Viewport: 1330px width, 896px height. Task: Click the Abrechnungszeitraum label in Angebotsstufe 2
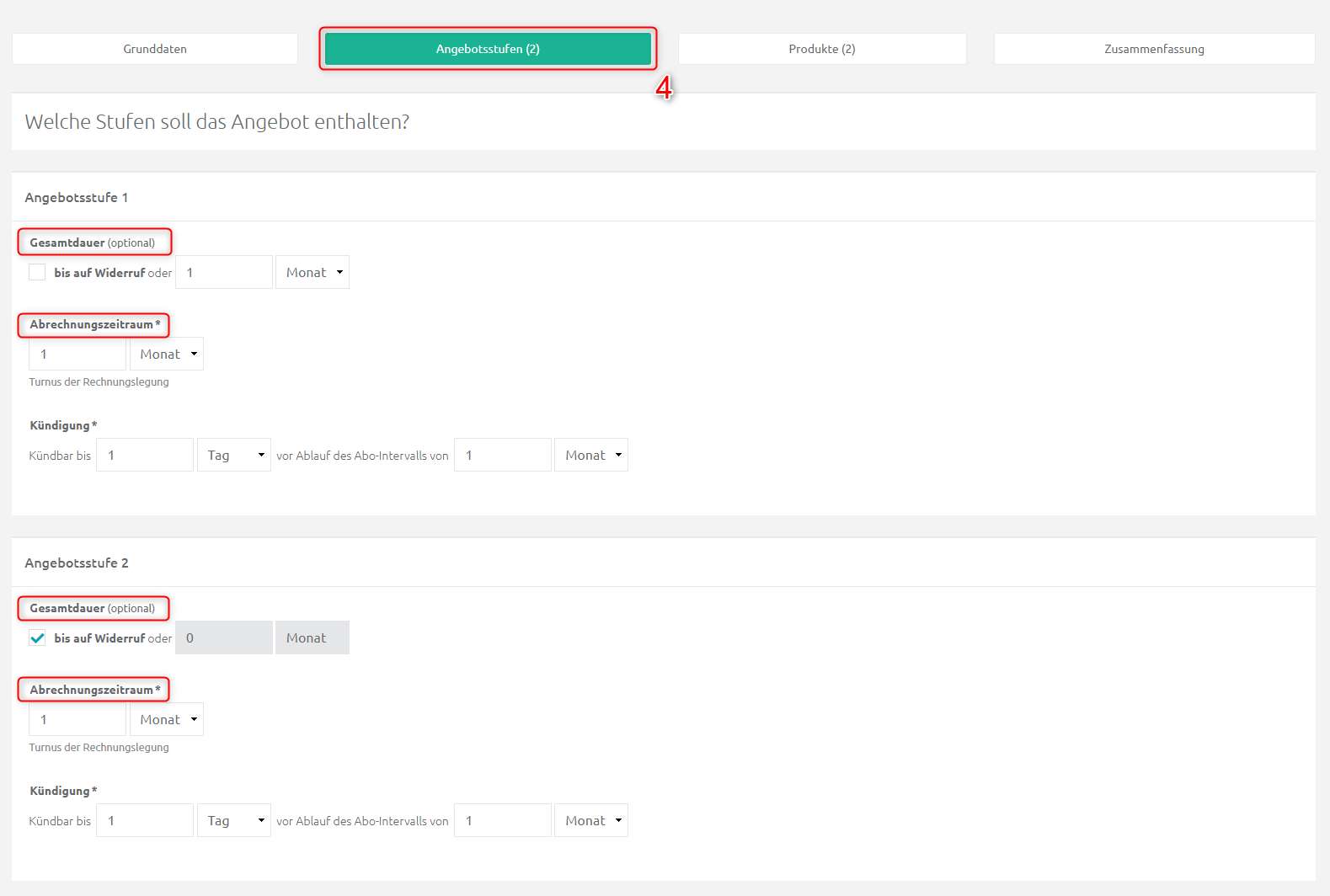click(x=95, y=690)
